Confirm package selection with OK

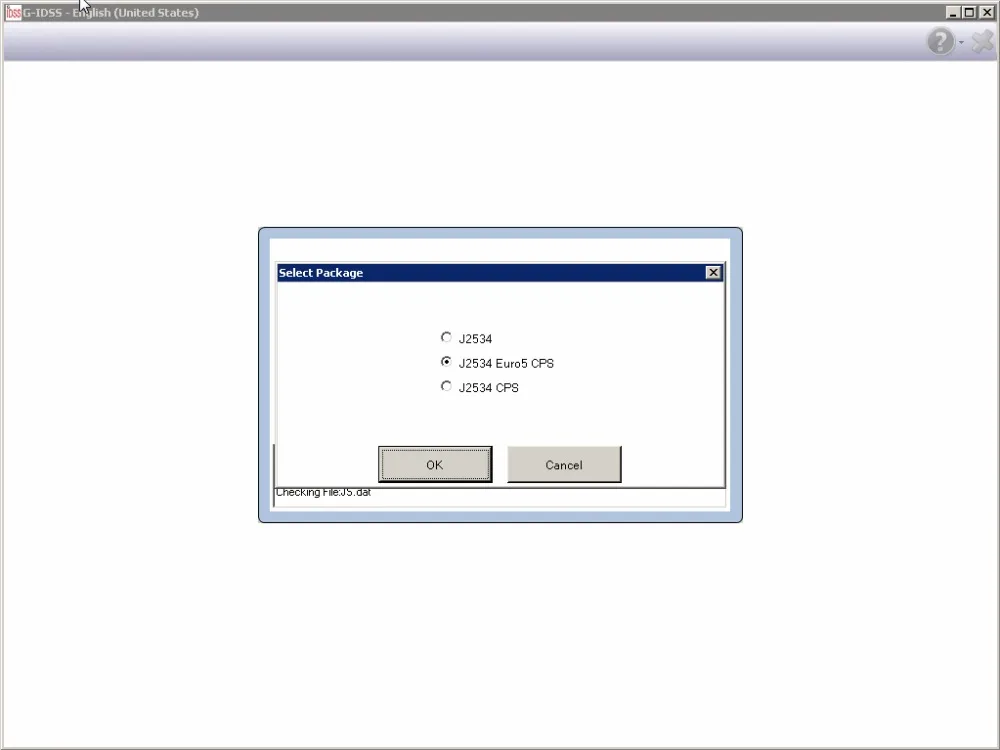(x=435, y=464)
